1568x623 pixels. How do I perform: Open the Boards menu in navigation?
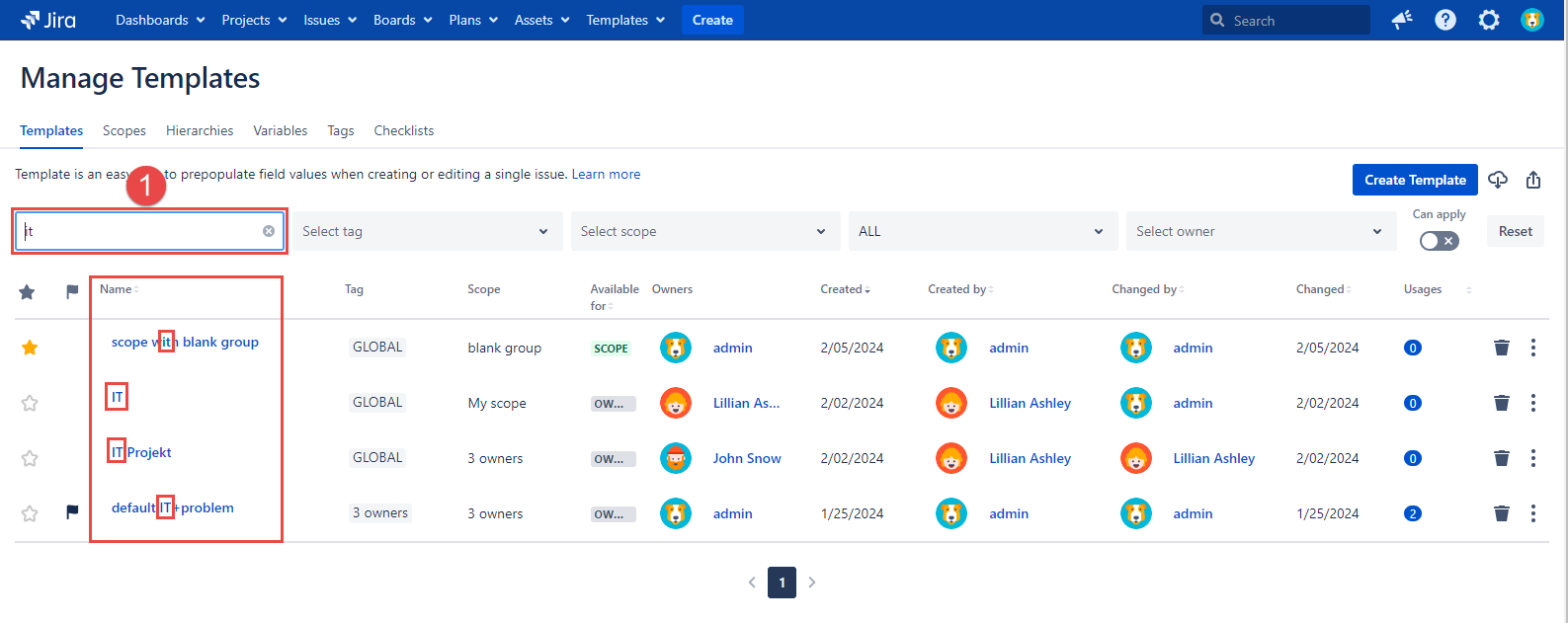tap(402, 20)
